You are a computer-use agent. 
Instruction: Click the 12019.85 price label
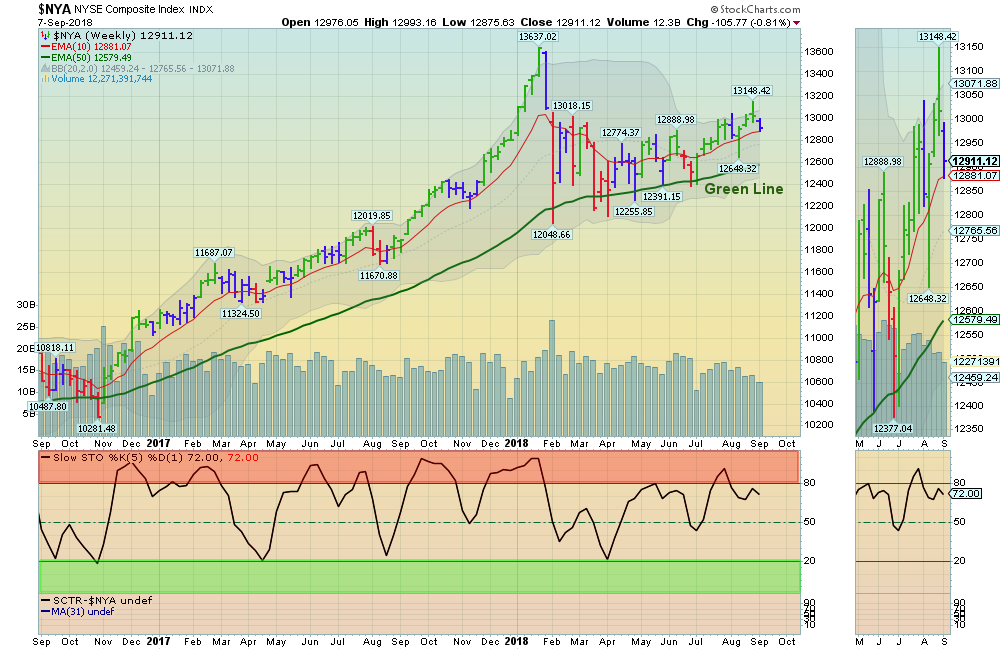pos(372,216)
